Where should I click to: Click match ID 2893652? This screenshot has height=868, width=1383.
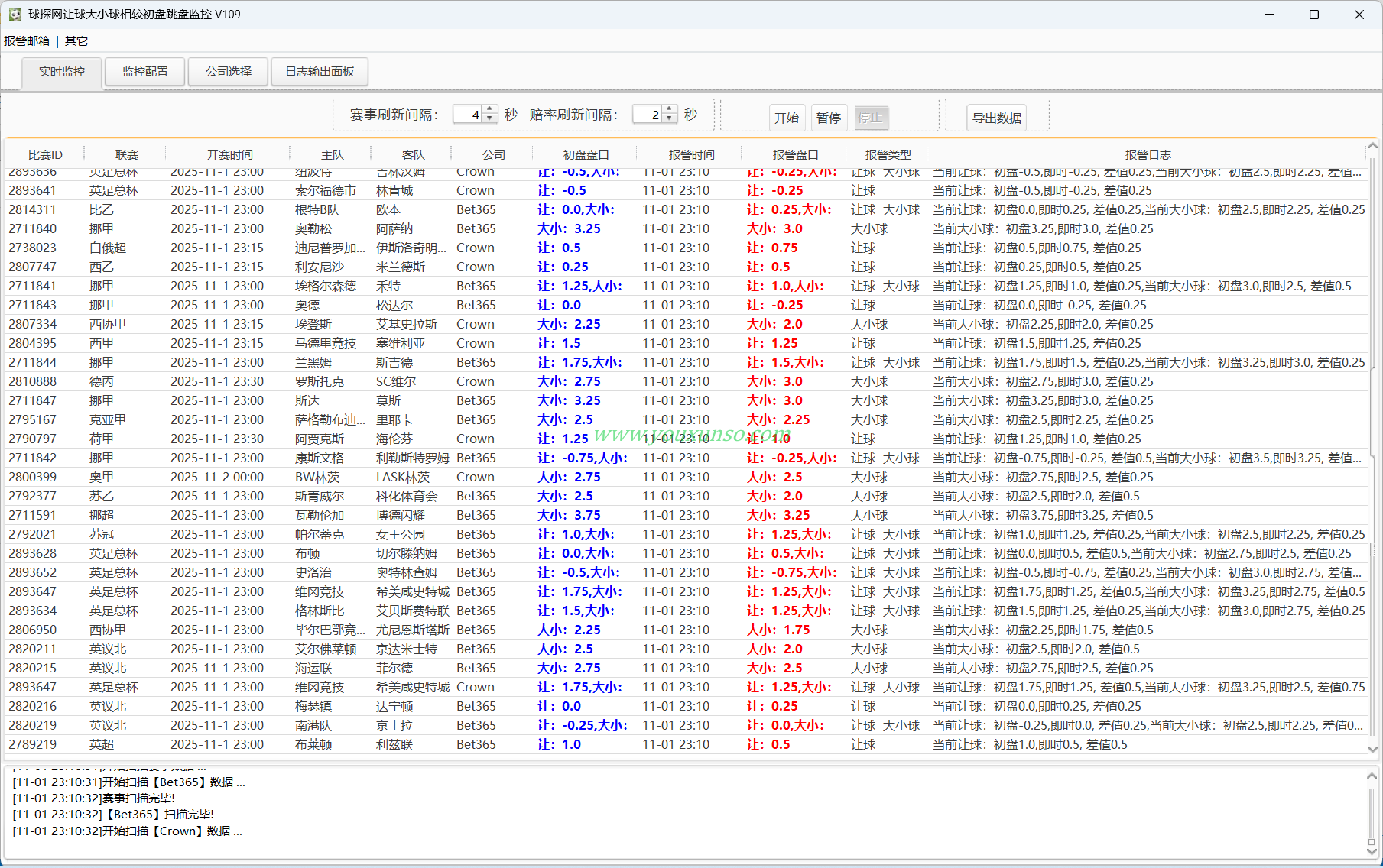coord(32,573)
